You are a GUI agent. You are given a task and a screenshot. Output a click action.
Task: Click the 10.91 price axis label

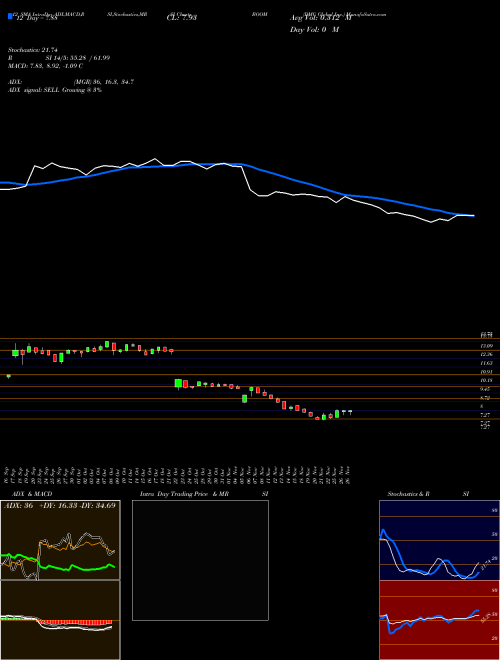pyautogui.click(x=486, y=372)
